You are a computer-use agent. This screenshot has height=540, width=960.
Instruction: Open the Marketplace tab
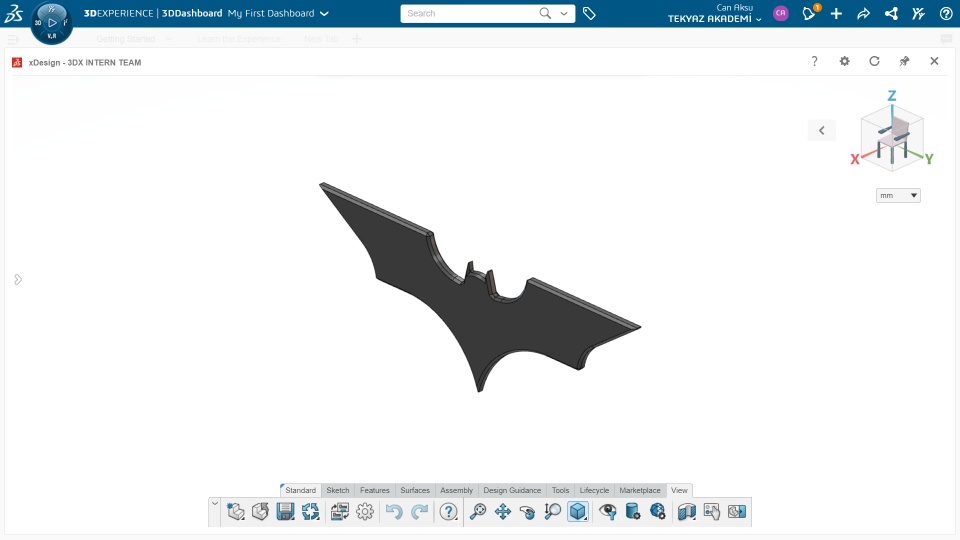point(640,490)
